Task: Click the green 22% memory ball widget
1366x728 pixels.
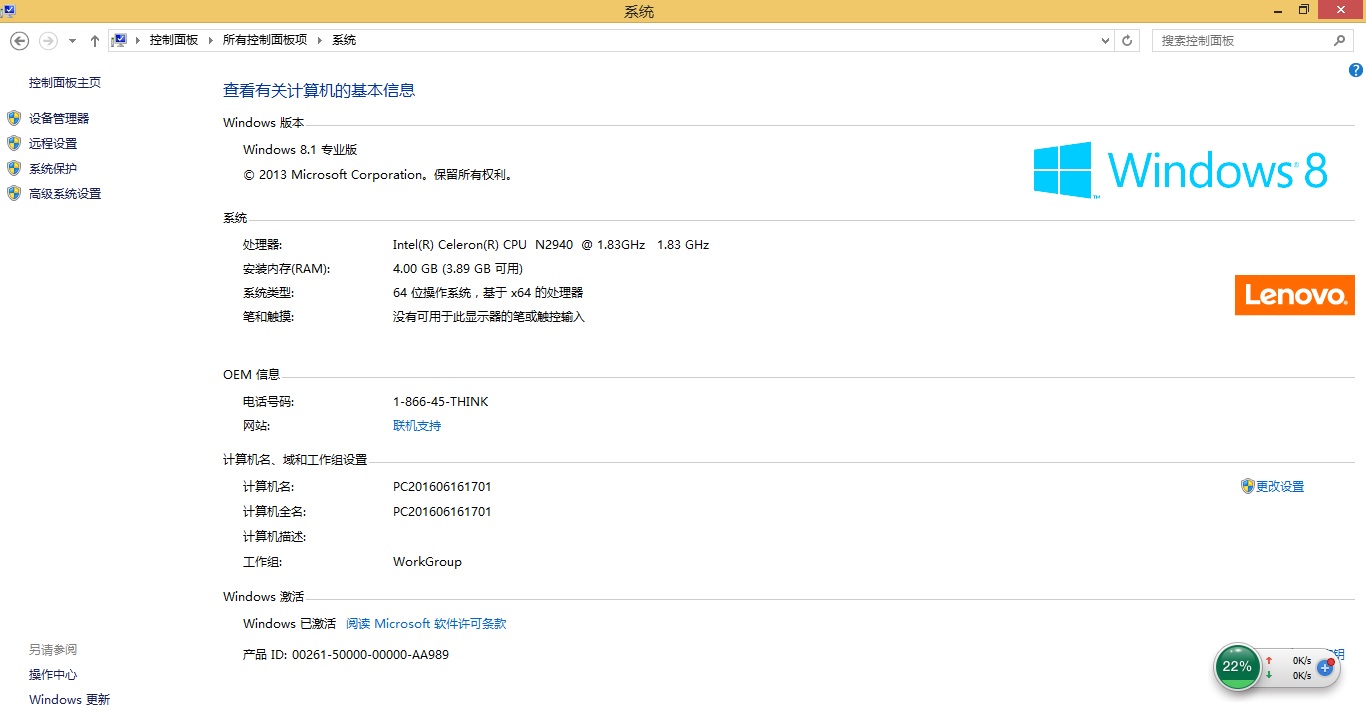Action: [x=1237, y=667]
